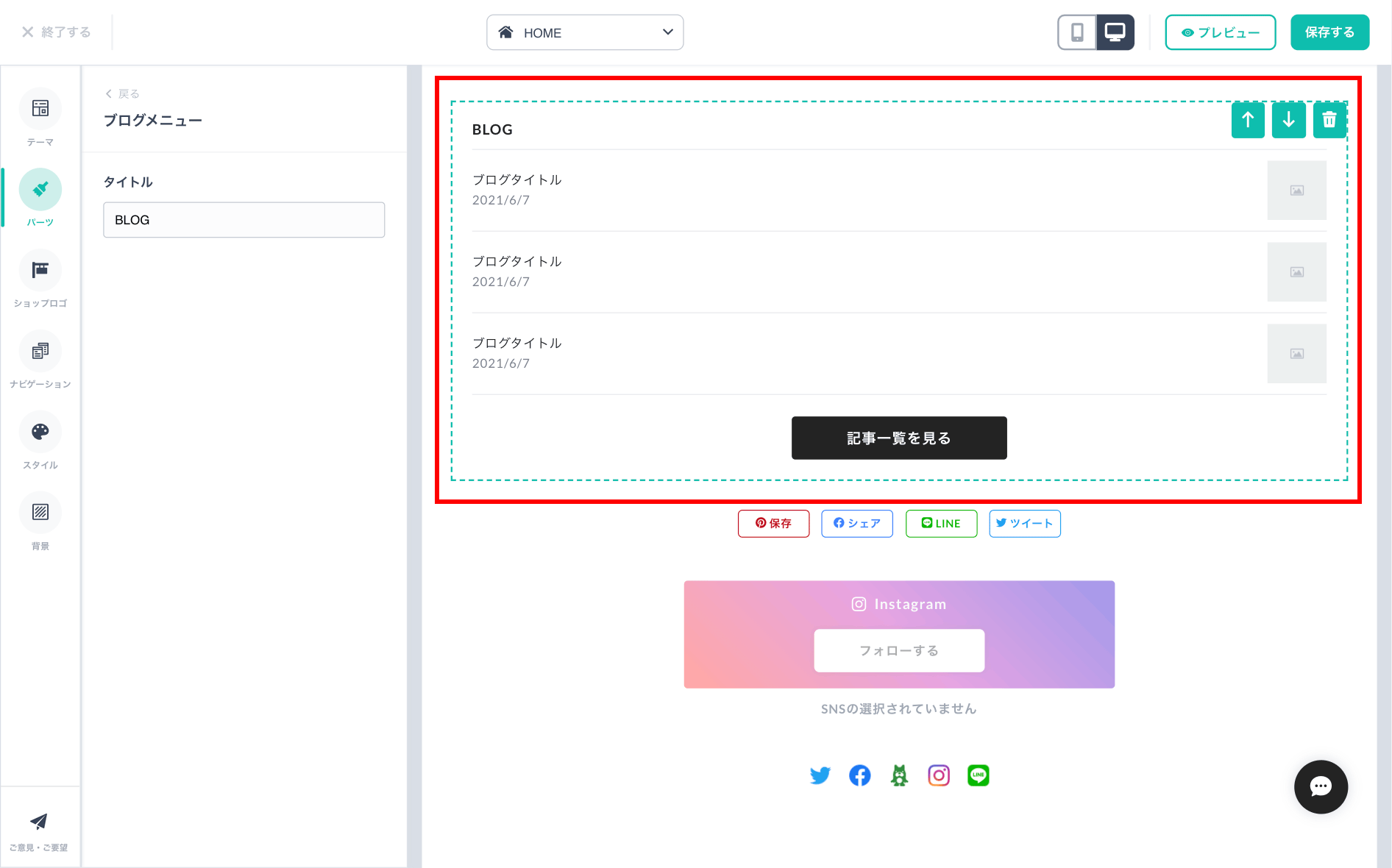The image size is (1392, 868).
Task: Click the 保存する save button
Action: [1329, 32]
